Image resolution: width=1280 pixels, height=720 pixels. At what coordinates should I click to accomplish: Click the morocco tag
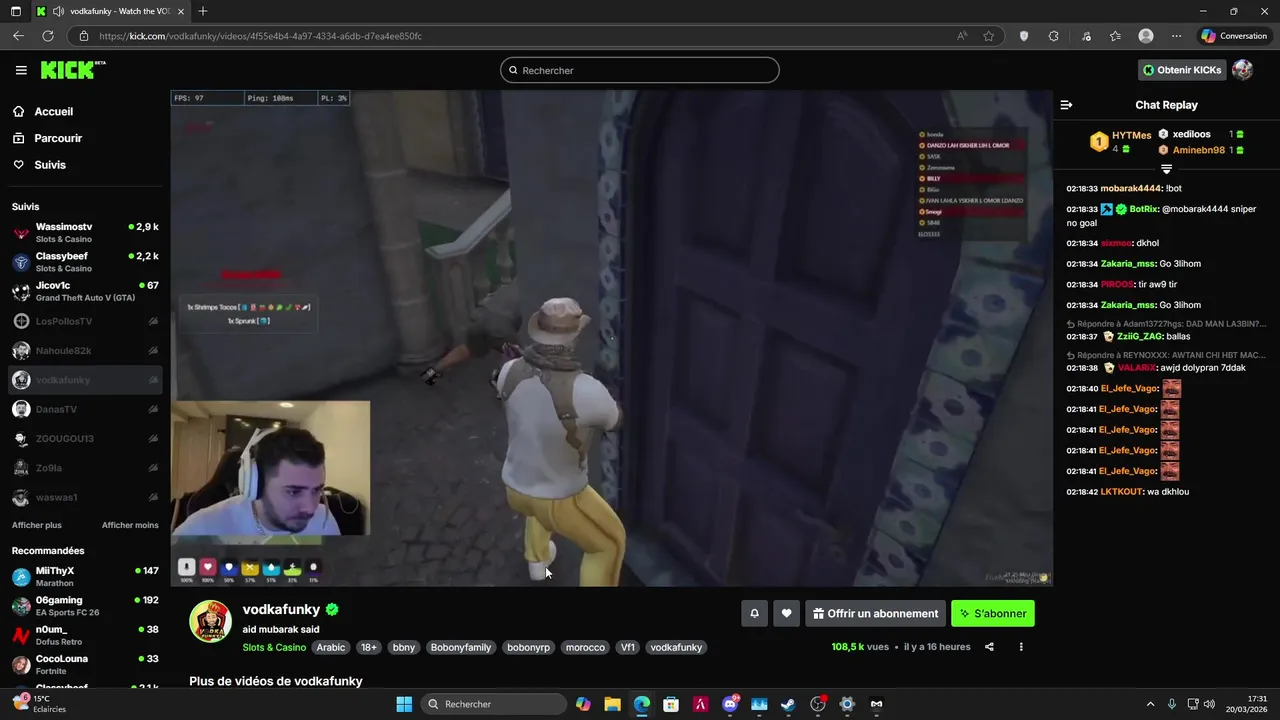coord(585,647)
